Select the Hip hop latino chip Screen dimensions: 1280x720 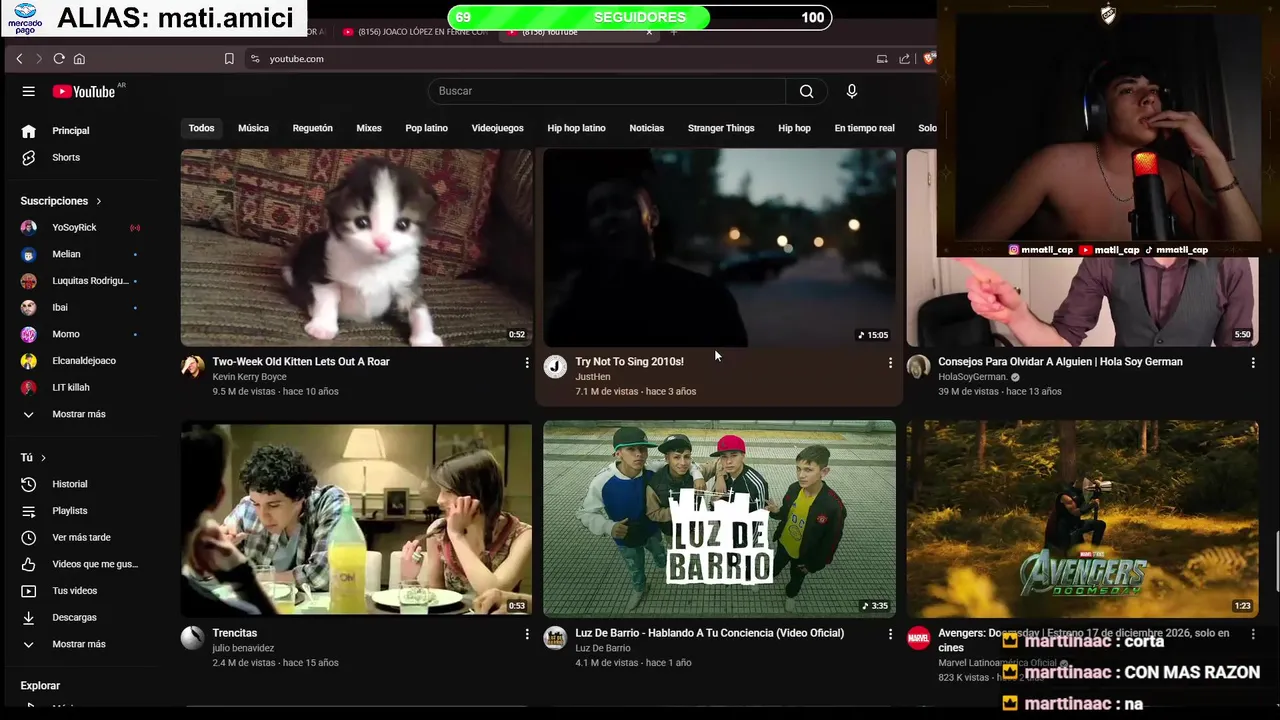(576, 128)
